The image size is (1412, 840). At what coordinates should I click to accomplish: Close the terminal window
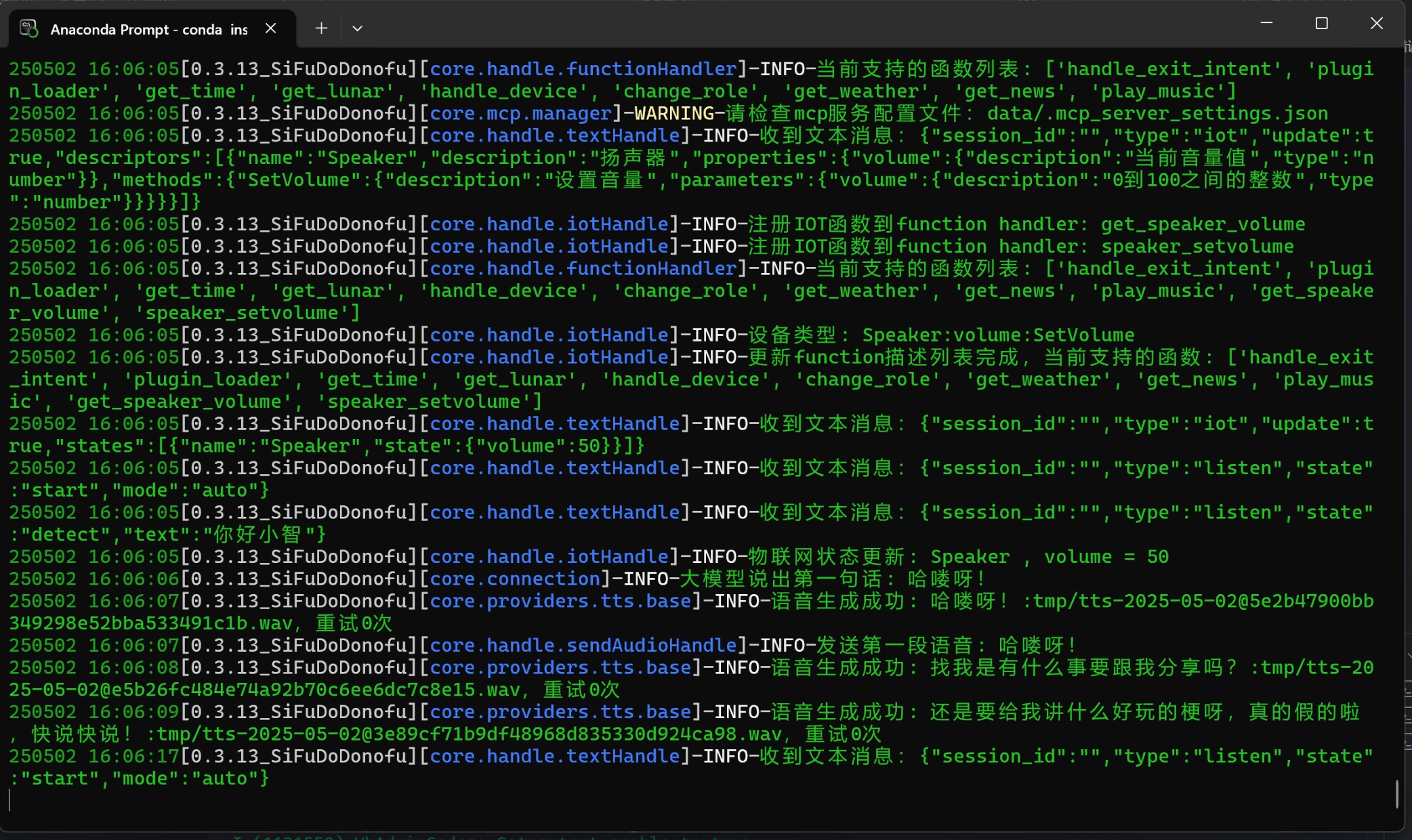(x=1376, y=23)
